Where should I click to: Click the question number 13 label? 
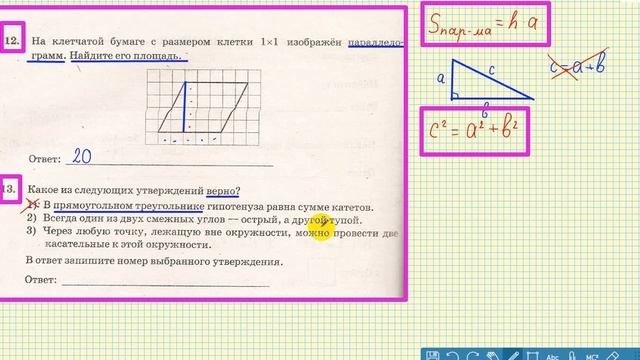pyautogui.click(x=9, y=189)
